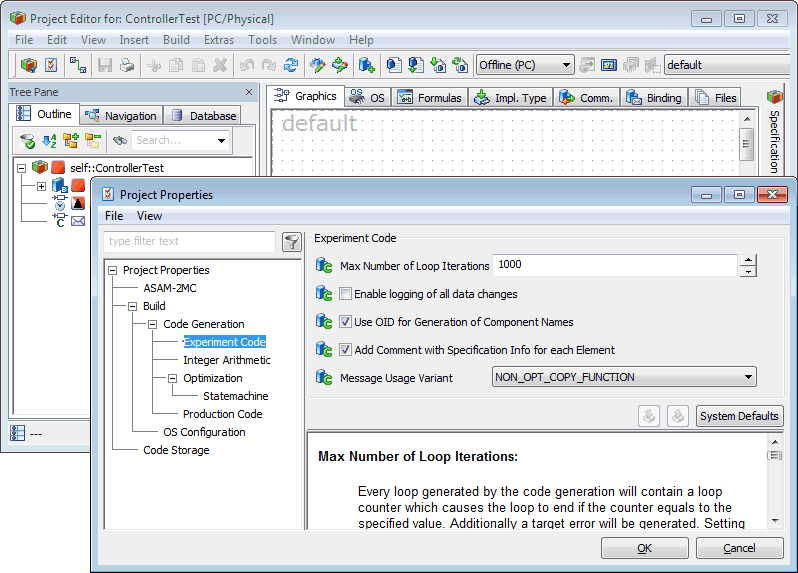
Task: Click the filter funnel button in Project Properties
Action: pos(292,242)
